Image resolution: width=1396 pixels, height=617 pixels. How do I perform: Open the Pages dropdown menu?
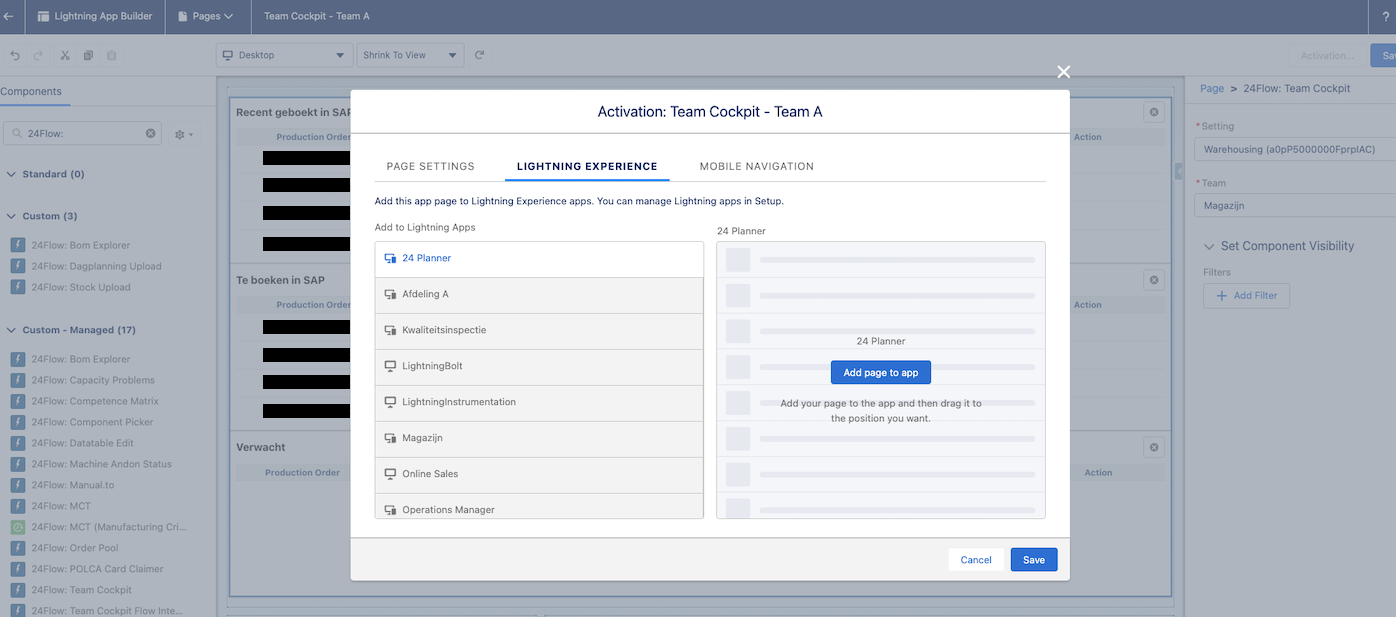point(205,16)
